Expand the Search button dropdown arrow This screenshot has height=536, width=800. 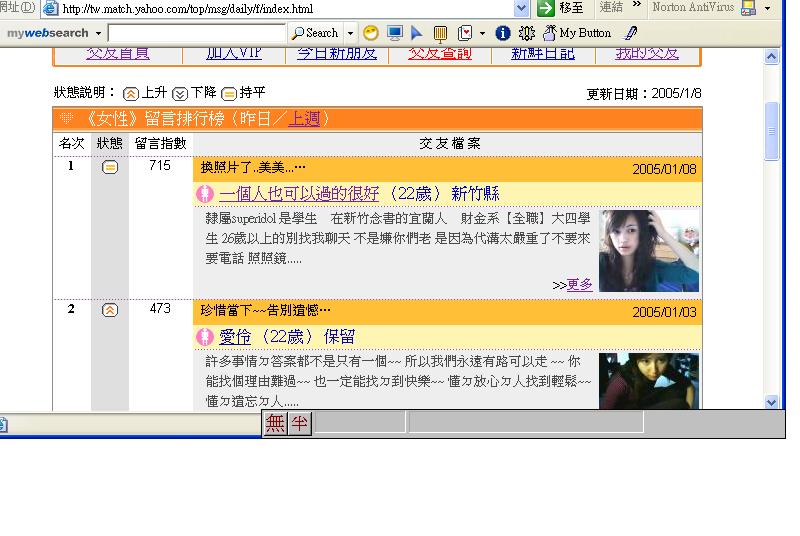350,33
